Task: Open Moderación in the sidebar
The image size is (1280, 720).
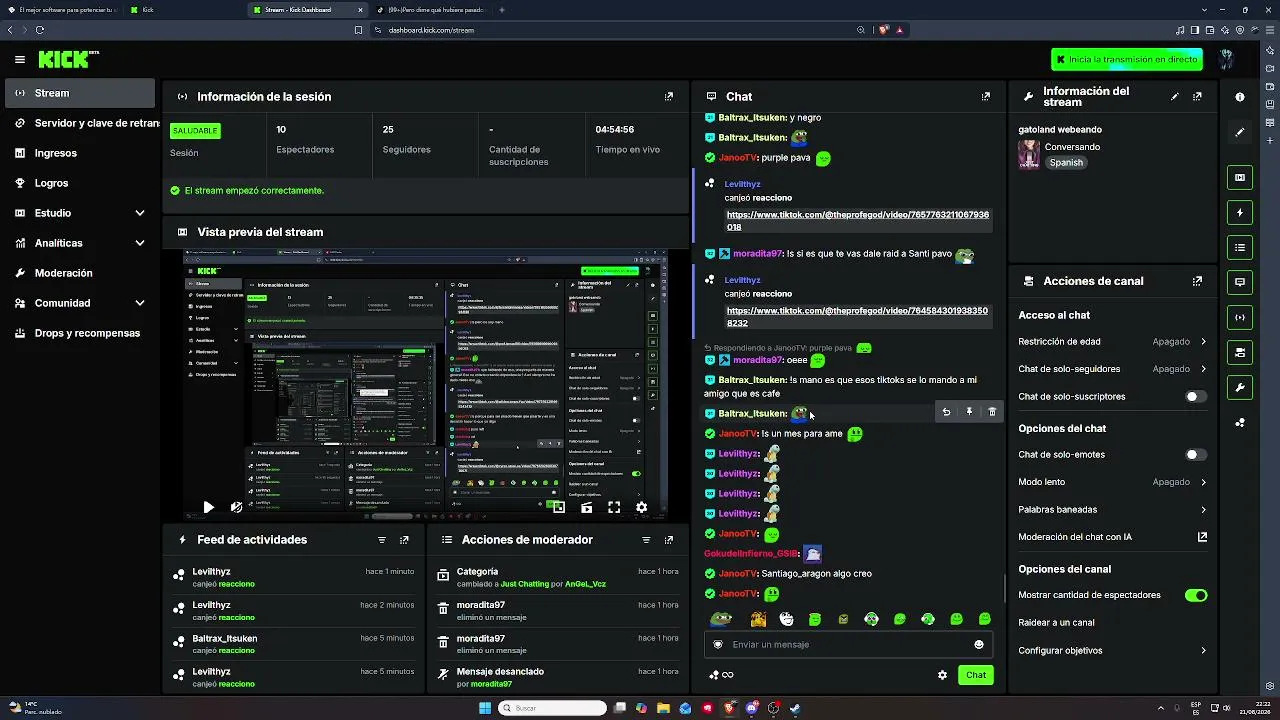Action: point(80,273)
